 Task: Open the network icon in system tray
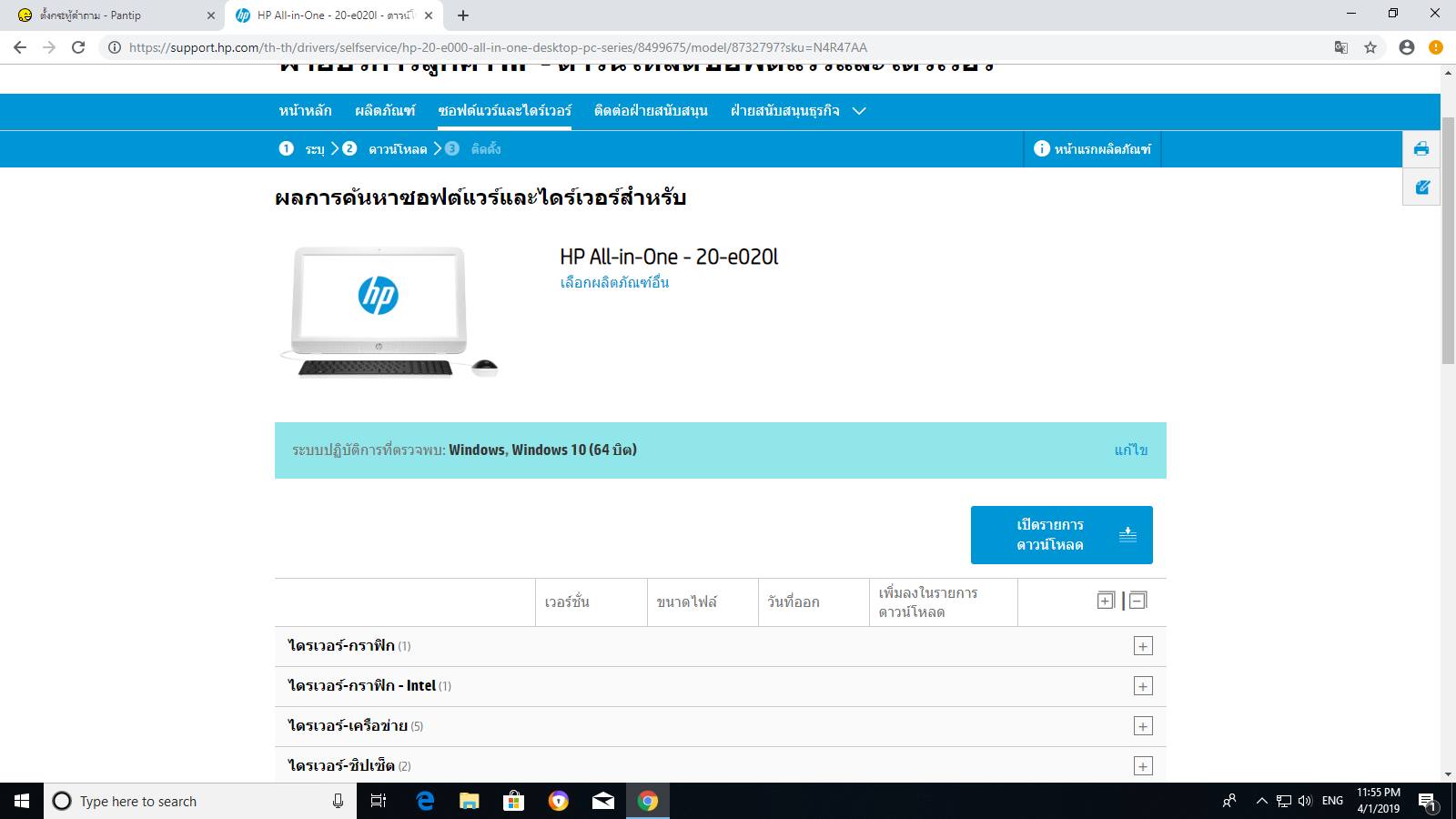1283,801
